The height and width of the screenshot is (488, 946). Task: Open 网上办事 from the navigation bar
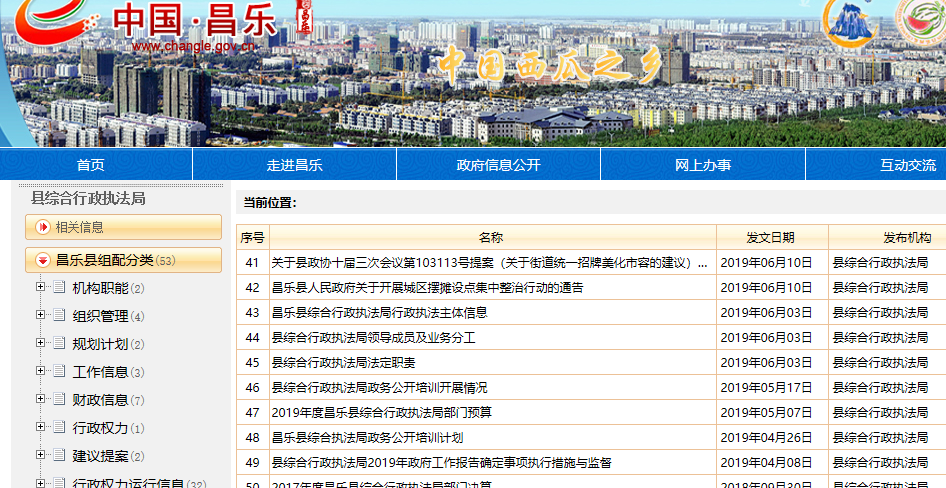point(702,165)
